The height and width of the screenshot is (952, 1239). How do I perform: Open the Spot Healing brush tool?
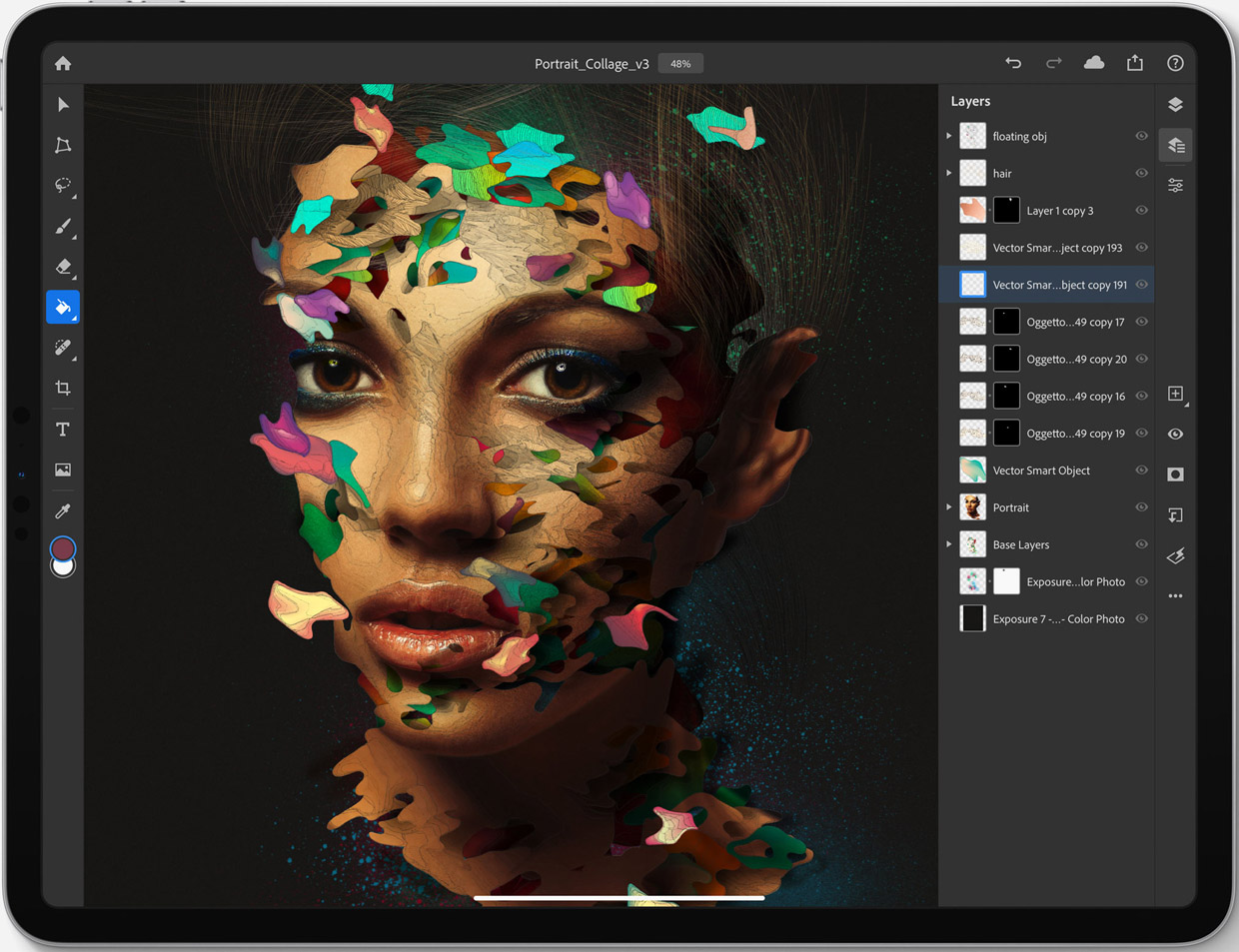pyautogui.click(x=63, y=348)
